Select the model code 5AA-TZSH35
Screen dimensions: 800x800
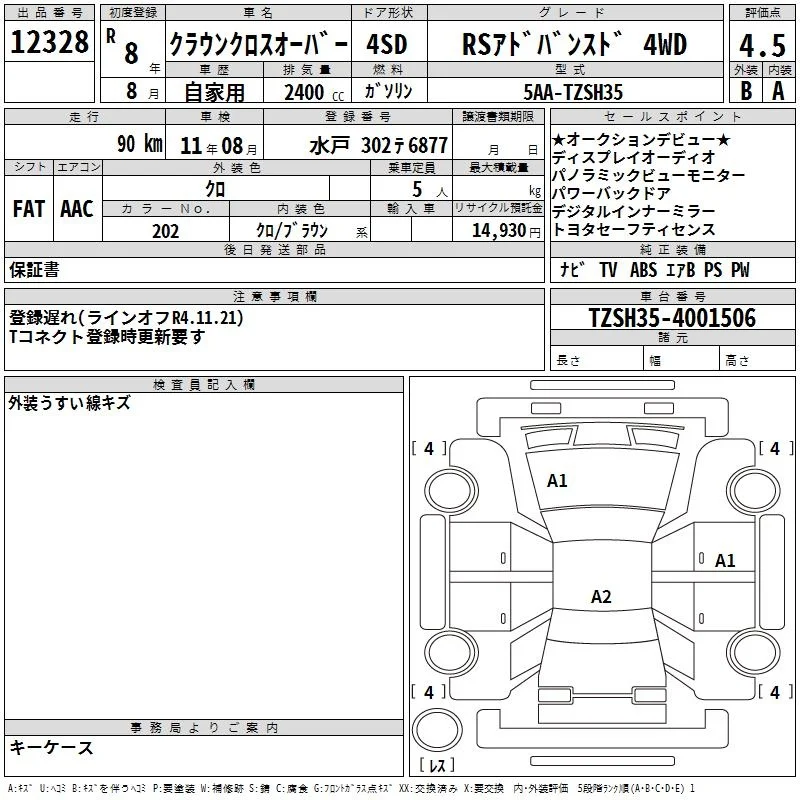[x=573, y=92]
